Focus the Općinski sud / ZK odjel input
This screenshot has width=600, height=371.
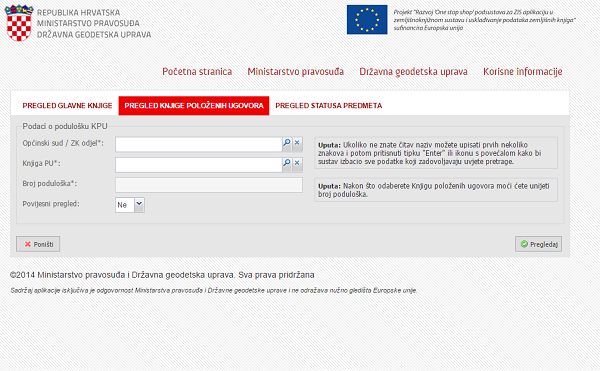pos(199,145)
